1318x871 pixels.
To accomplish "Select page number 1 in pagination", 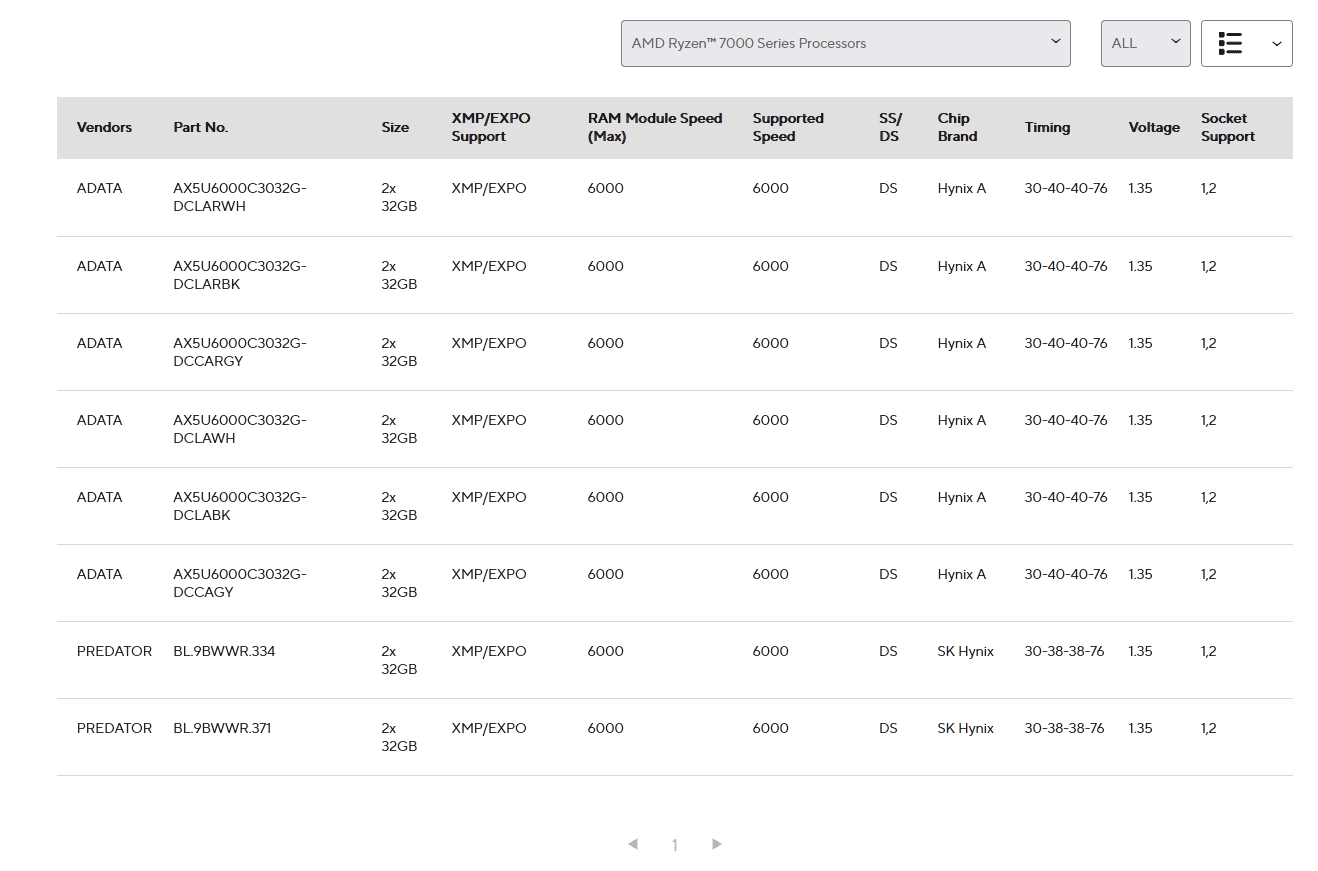I will 675,846.
